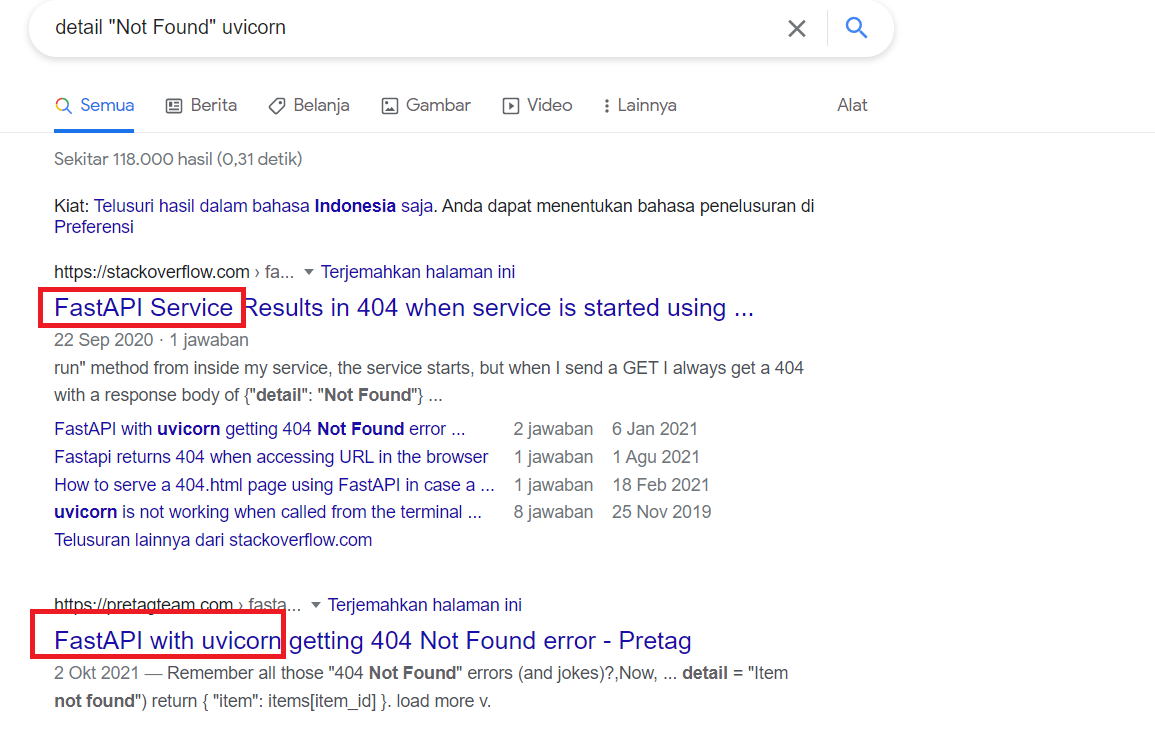Click the blue magnifier search icon
Viewport: 1155px width, 744px height.
[x=856, y=28]
